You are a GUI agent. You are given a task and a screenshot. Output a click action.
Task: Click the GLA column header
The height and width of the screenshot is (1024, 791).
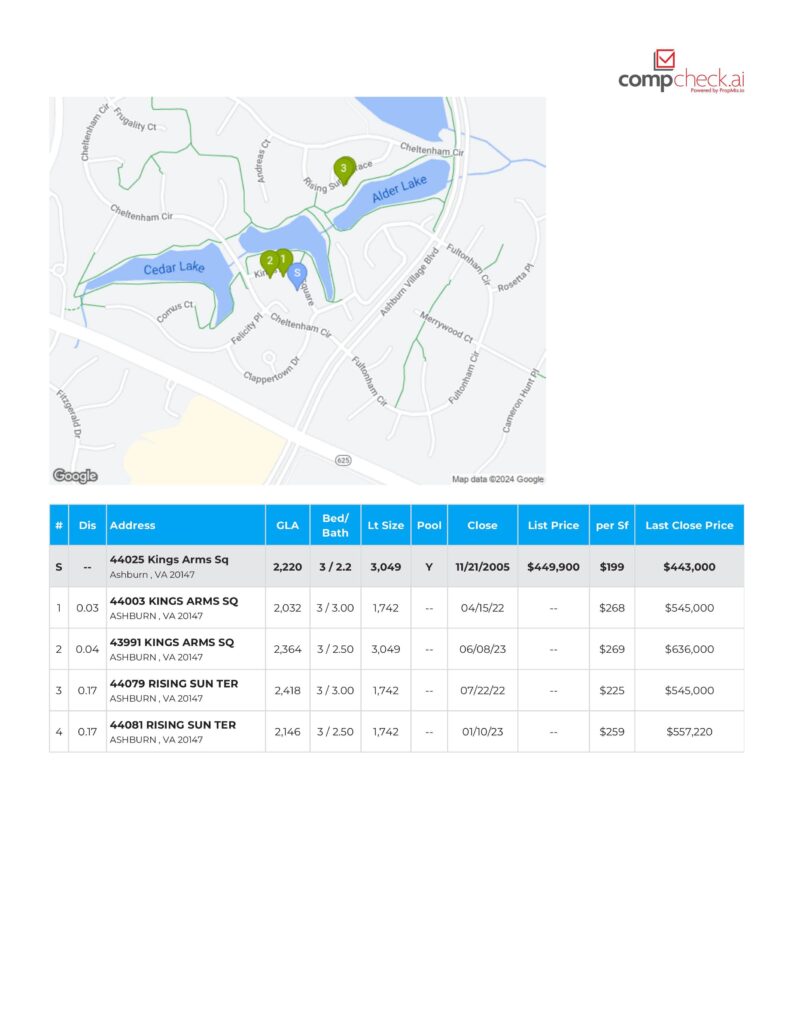click(x=287, y=525)
